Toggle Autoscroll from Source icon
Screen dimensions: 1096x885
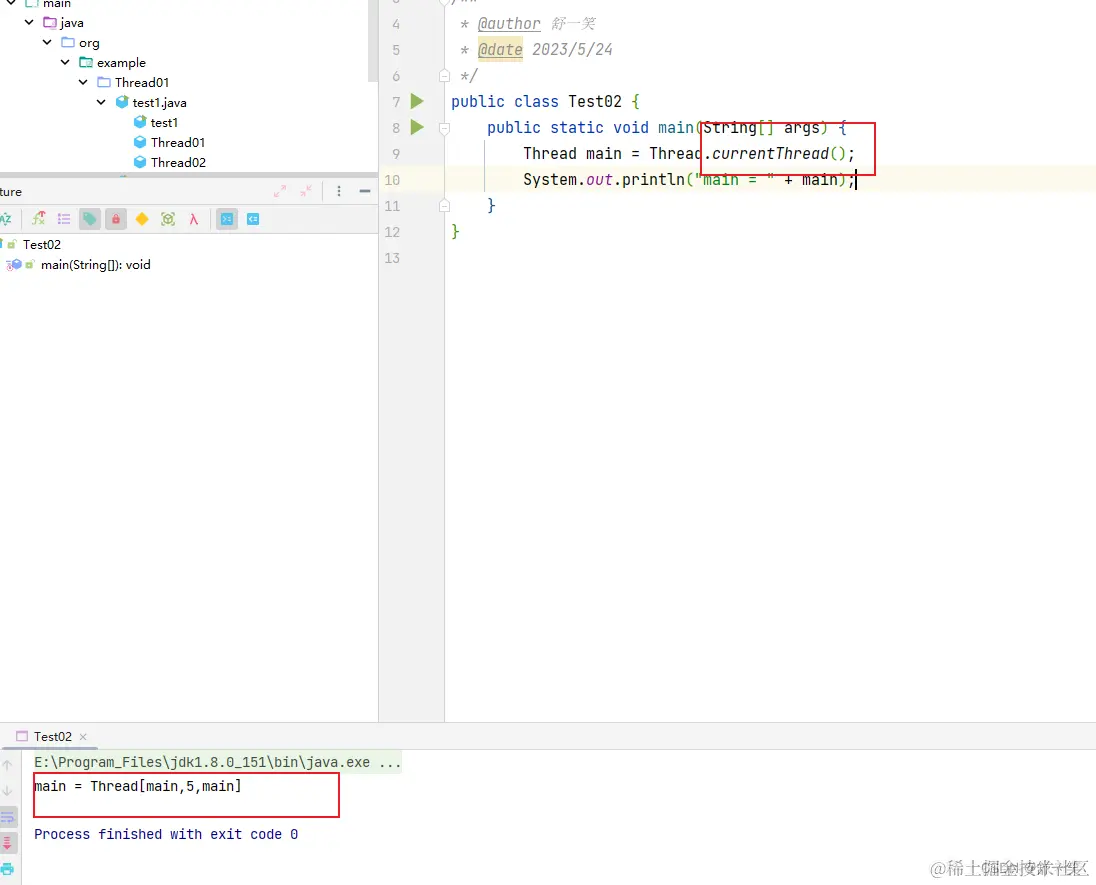tap(253, 220)
